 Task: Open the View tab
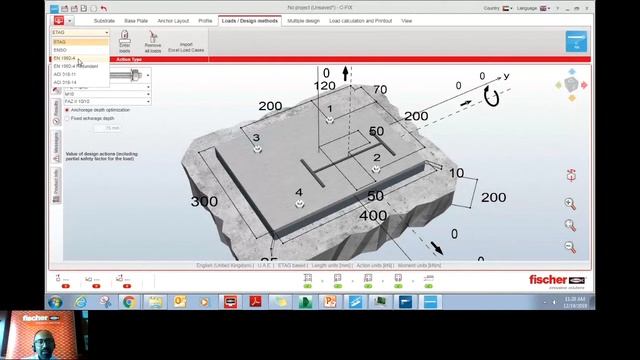click(407, 21)
